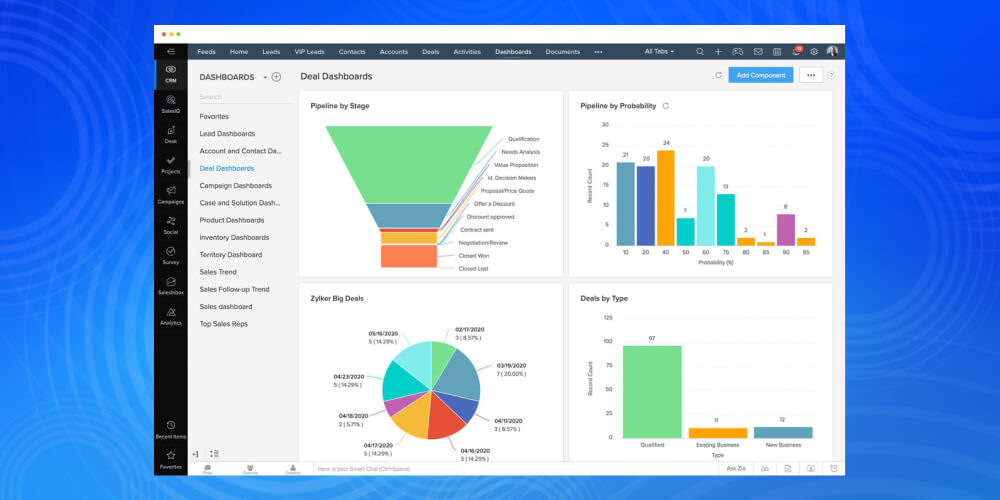This screenshot has width=1000, height=500.
Task: Open Campaign Dashboards in the list
Action: click(x=235, y=185)
